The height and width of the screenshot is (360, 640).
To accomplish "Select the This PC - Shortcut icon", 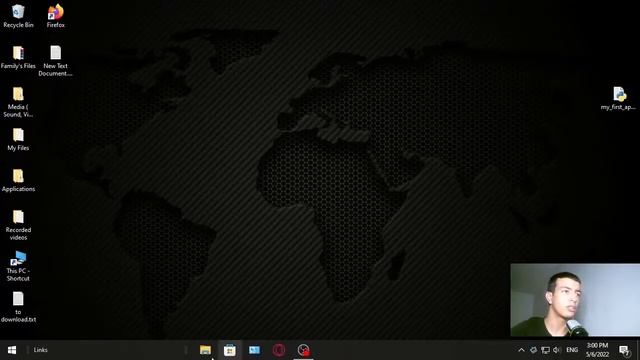I will point(18,266).
